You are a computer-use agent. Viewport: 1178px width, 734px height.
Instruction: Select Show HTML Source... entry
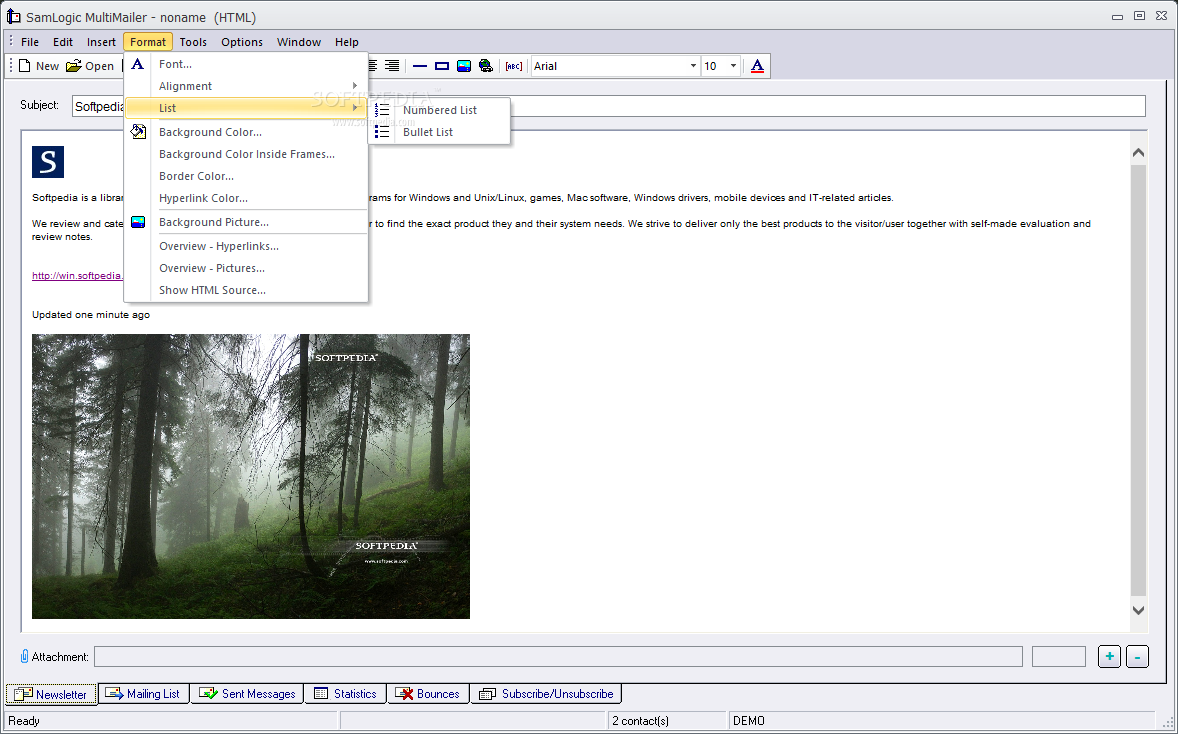[x=246, y=290]
